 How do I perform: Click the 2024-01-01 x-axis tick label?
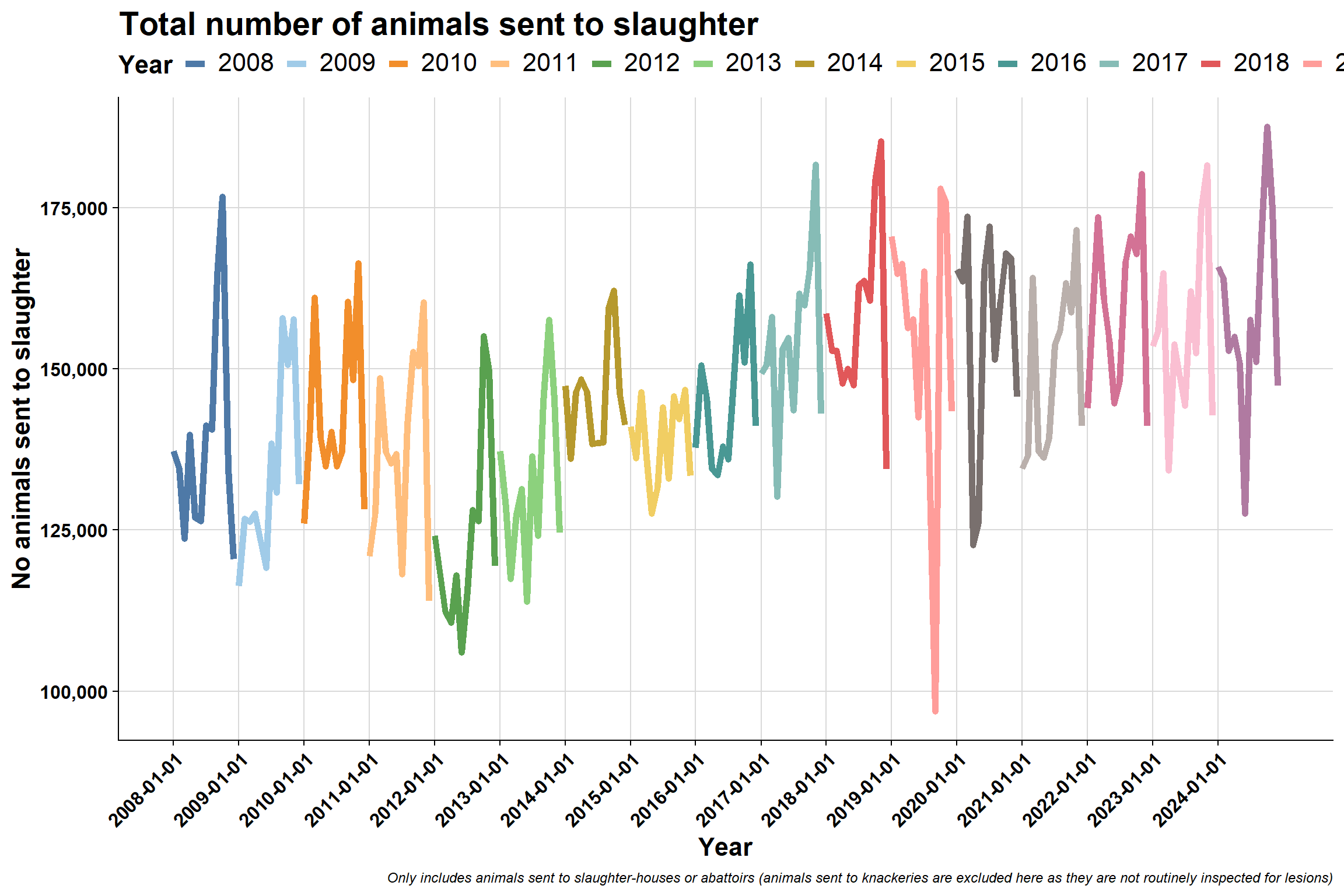point(1191,789)
